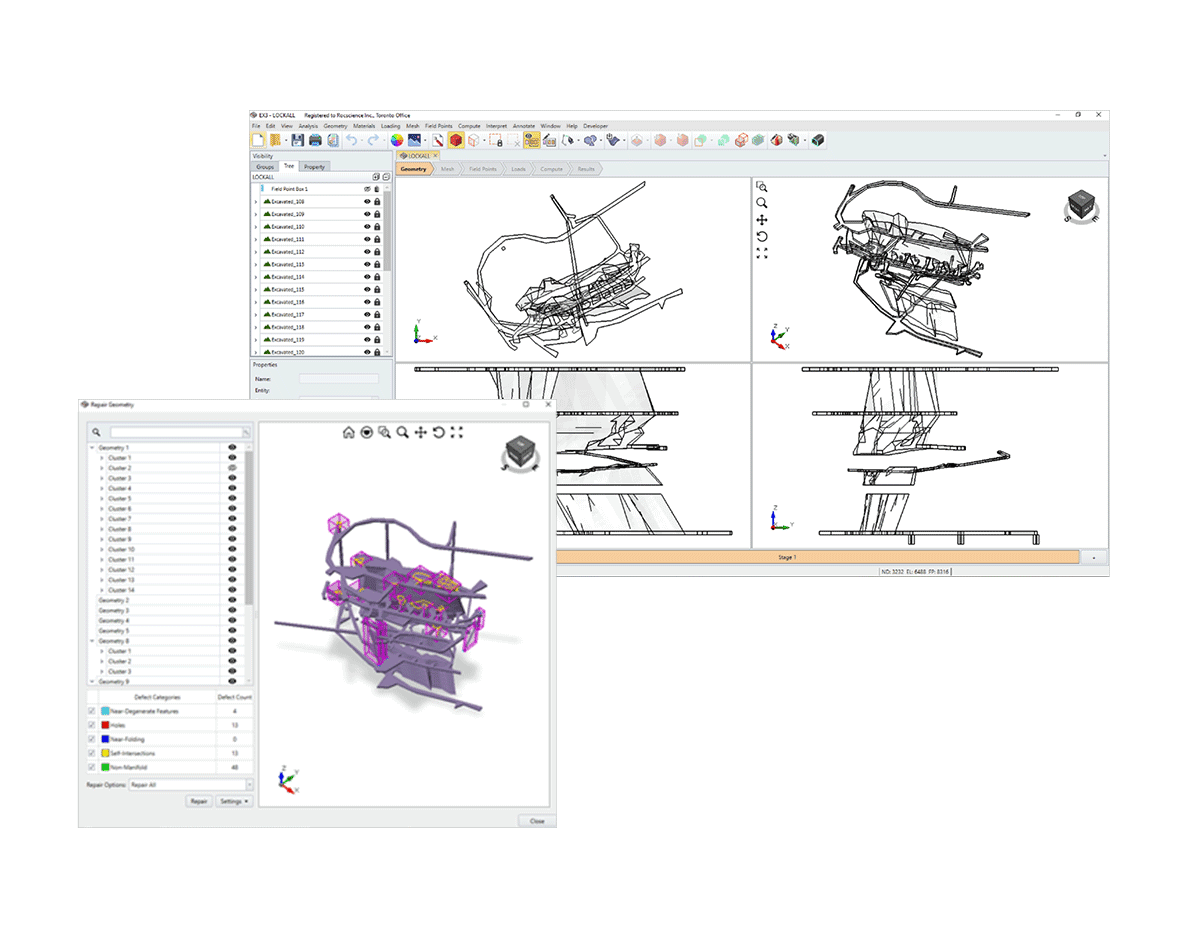Image resolution: width=1200 pixels, height=938 pixels.
Task: Collapse the Geometry 1 tree node
Action: tap(92, 448)
